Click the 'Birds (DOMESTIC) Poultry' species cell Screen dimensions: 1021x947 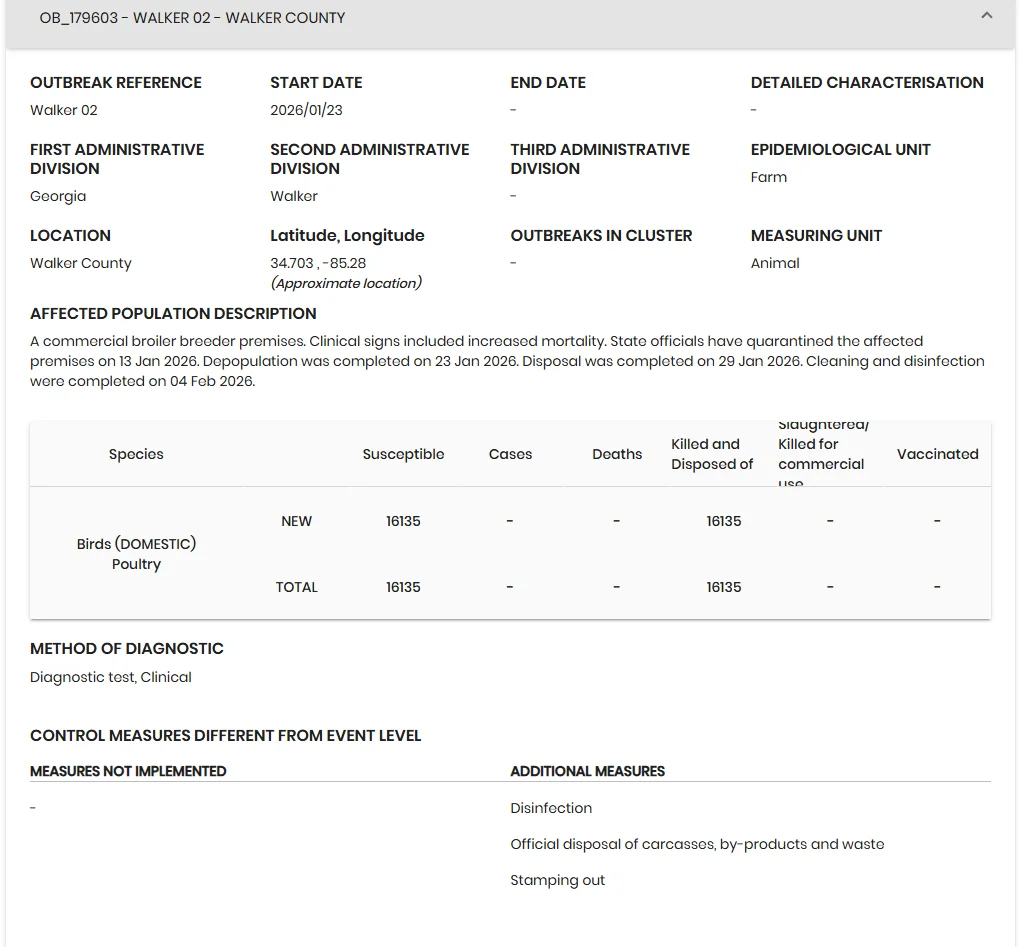(136, 554)
